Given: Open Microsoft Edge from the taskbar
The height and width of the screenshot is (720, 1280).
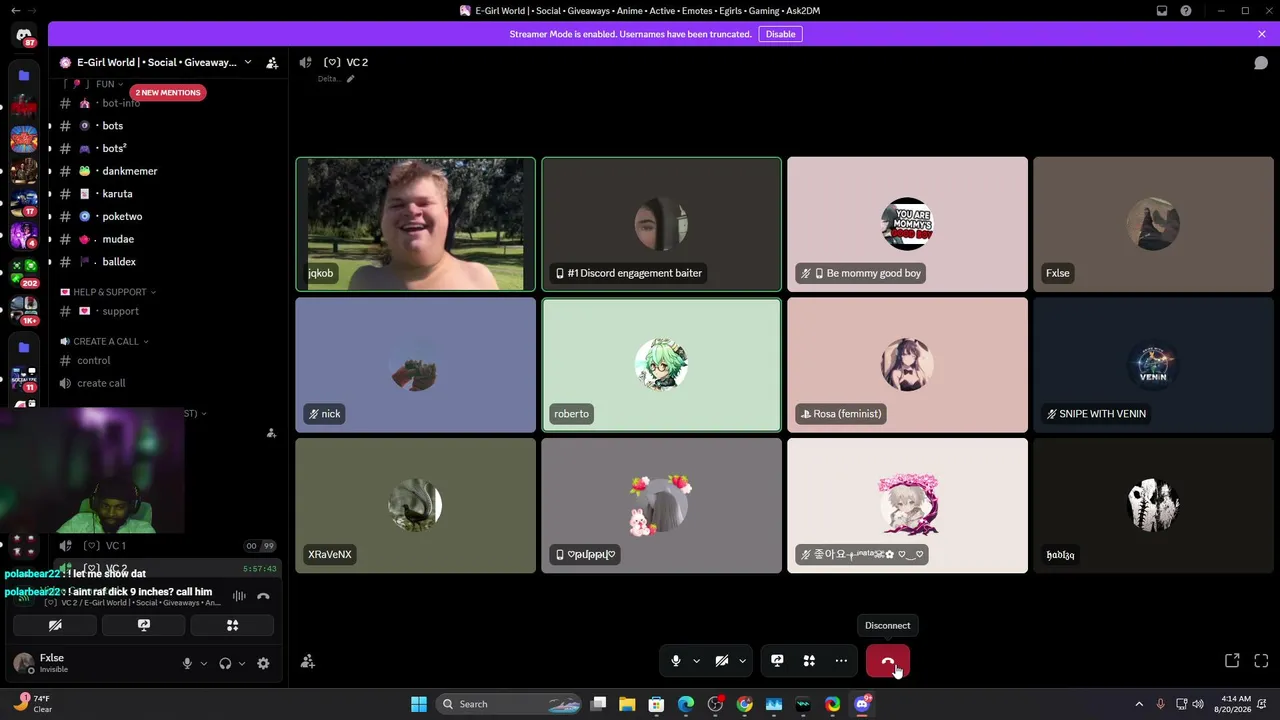Looking at the screenshot, I should click(686, 704).
